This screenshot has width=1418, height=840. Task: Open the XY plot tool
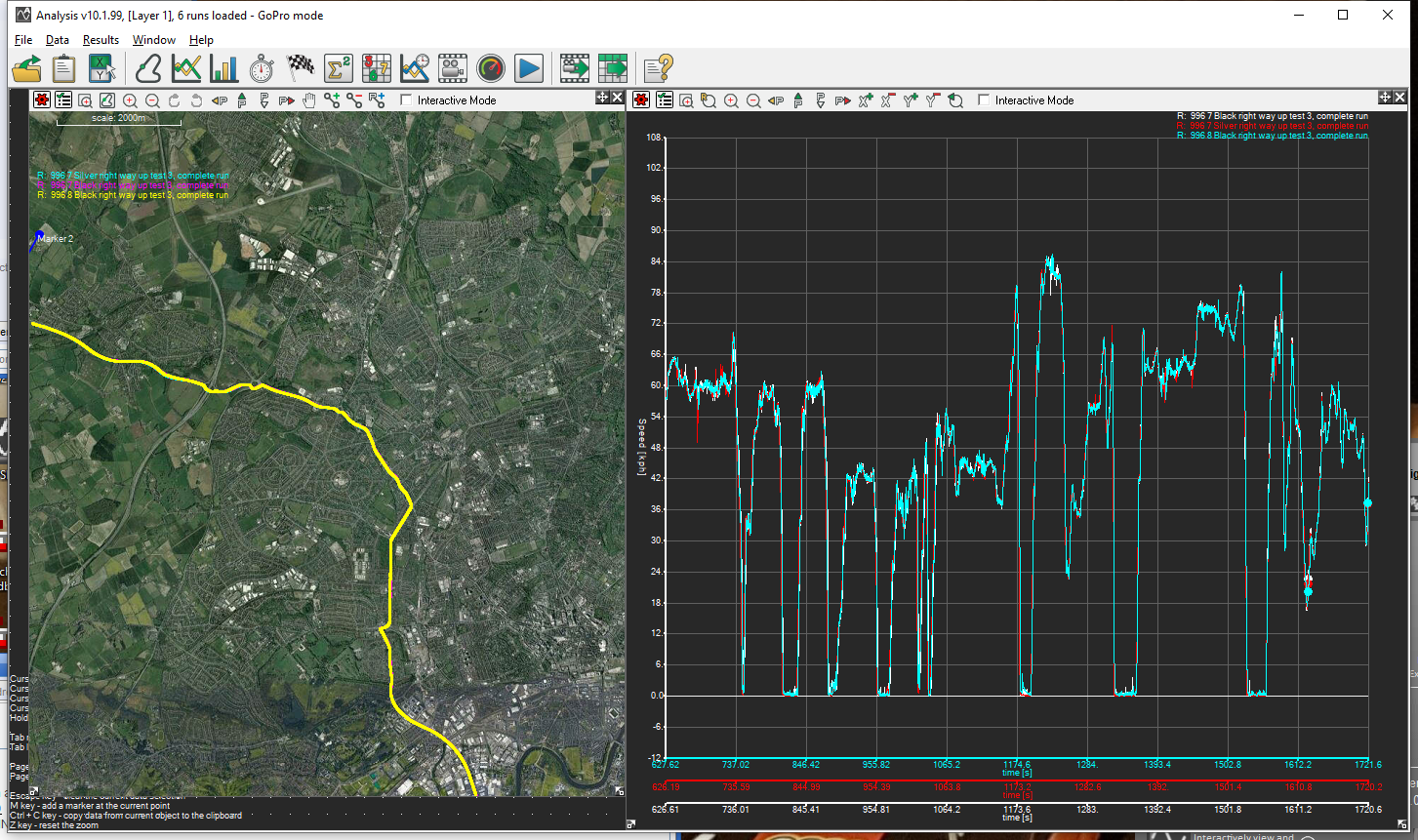[x=102, y=68]
